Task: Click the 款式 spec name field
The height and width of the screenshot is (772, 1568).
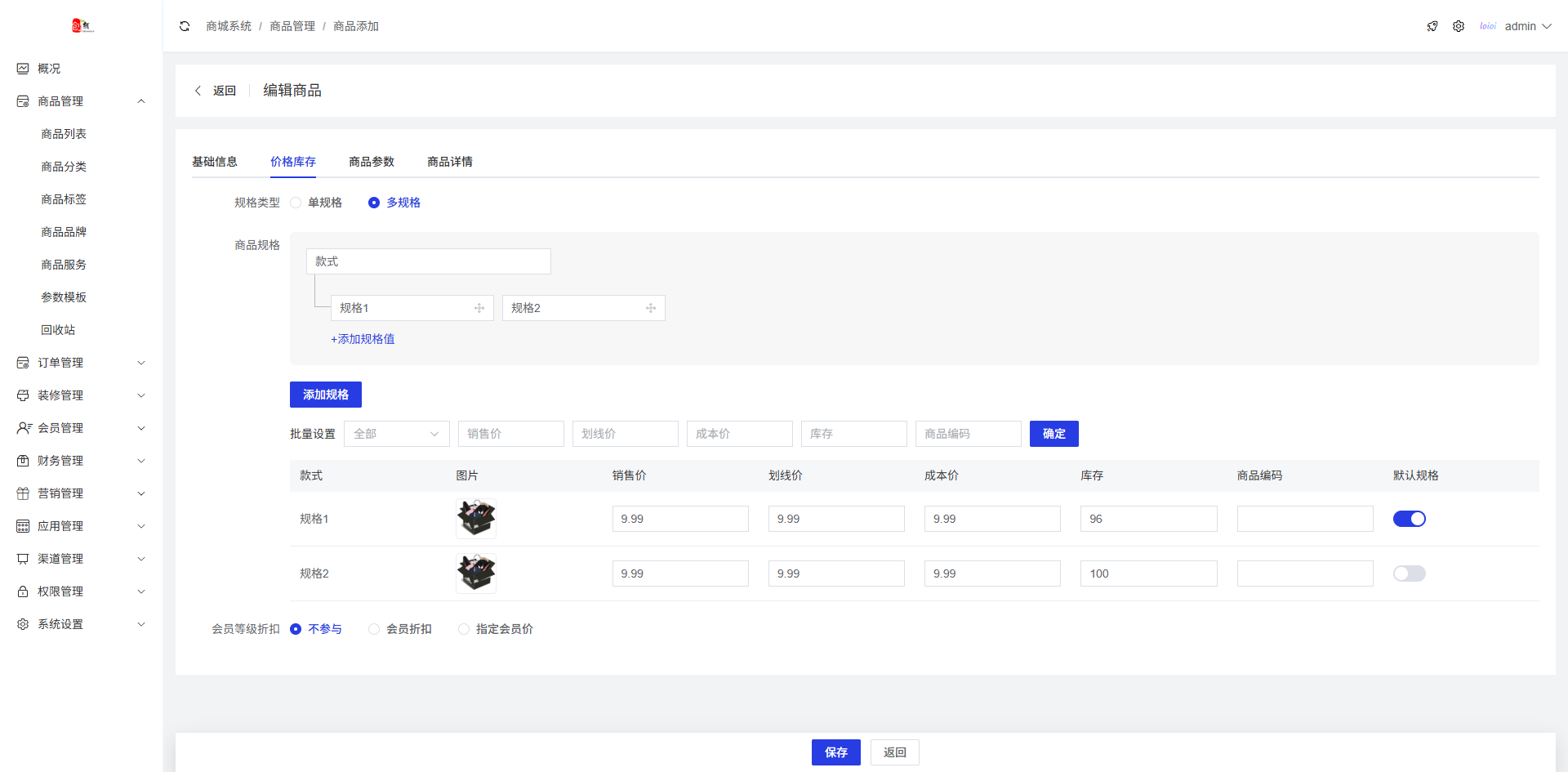Action: [x=429, y=261]
